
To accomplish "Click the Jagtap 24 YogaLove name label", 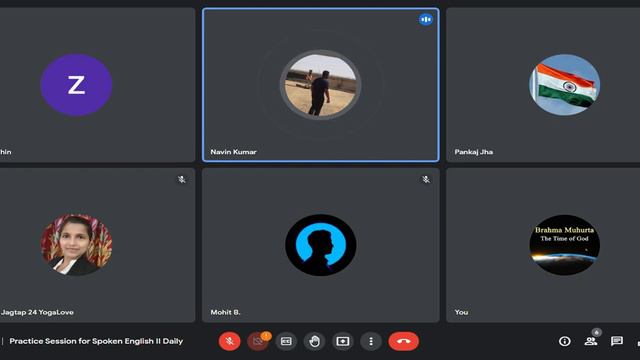I will pyautogui.click(x=37, y=312).
